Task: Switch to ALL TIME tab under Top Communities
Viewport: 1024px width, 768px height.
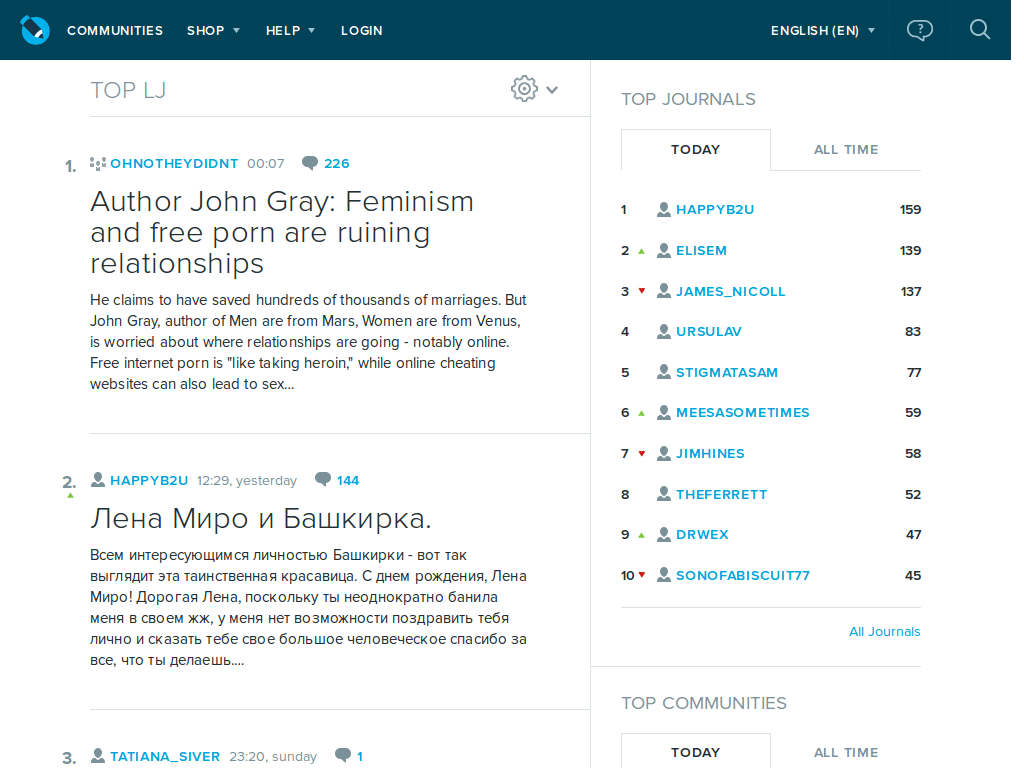Action: coord(846,752)
